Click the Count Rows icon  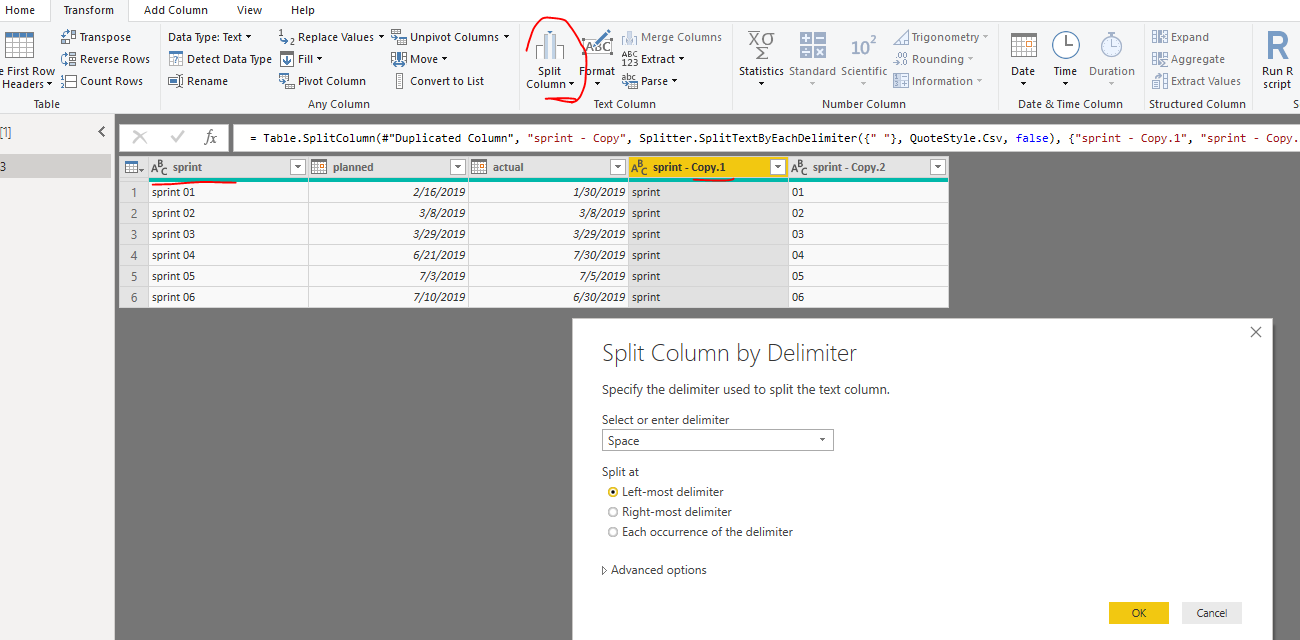68,81
